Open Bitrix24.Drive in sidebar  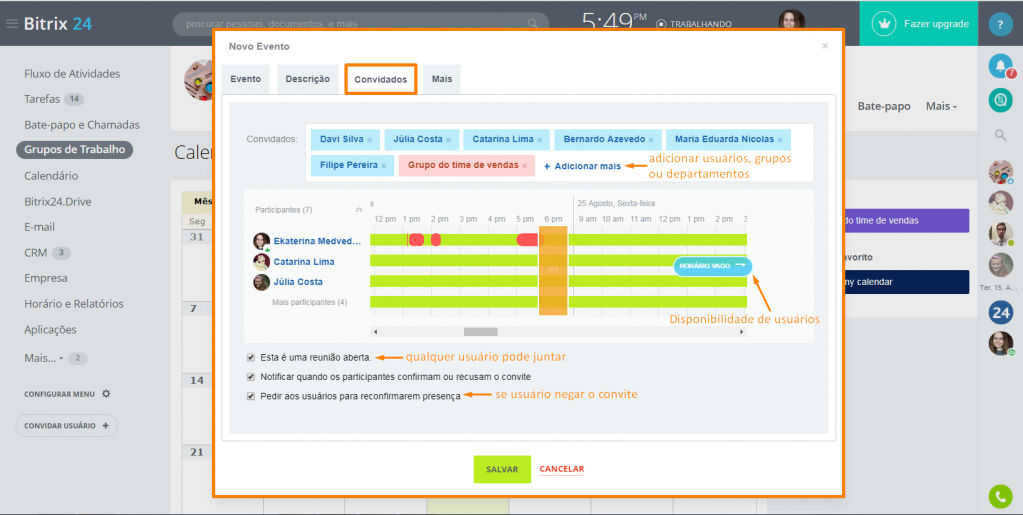click(x=57, y=202)
